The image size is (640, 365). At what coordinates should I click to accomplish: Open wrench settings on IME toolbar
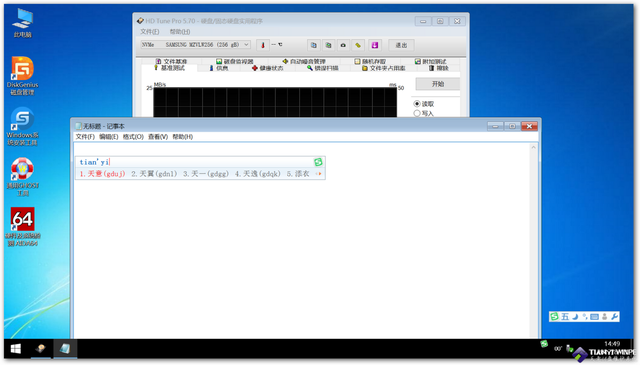click(614, 316)
